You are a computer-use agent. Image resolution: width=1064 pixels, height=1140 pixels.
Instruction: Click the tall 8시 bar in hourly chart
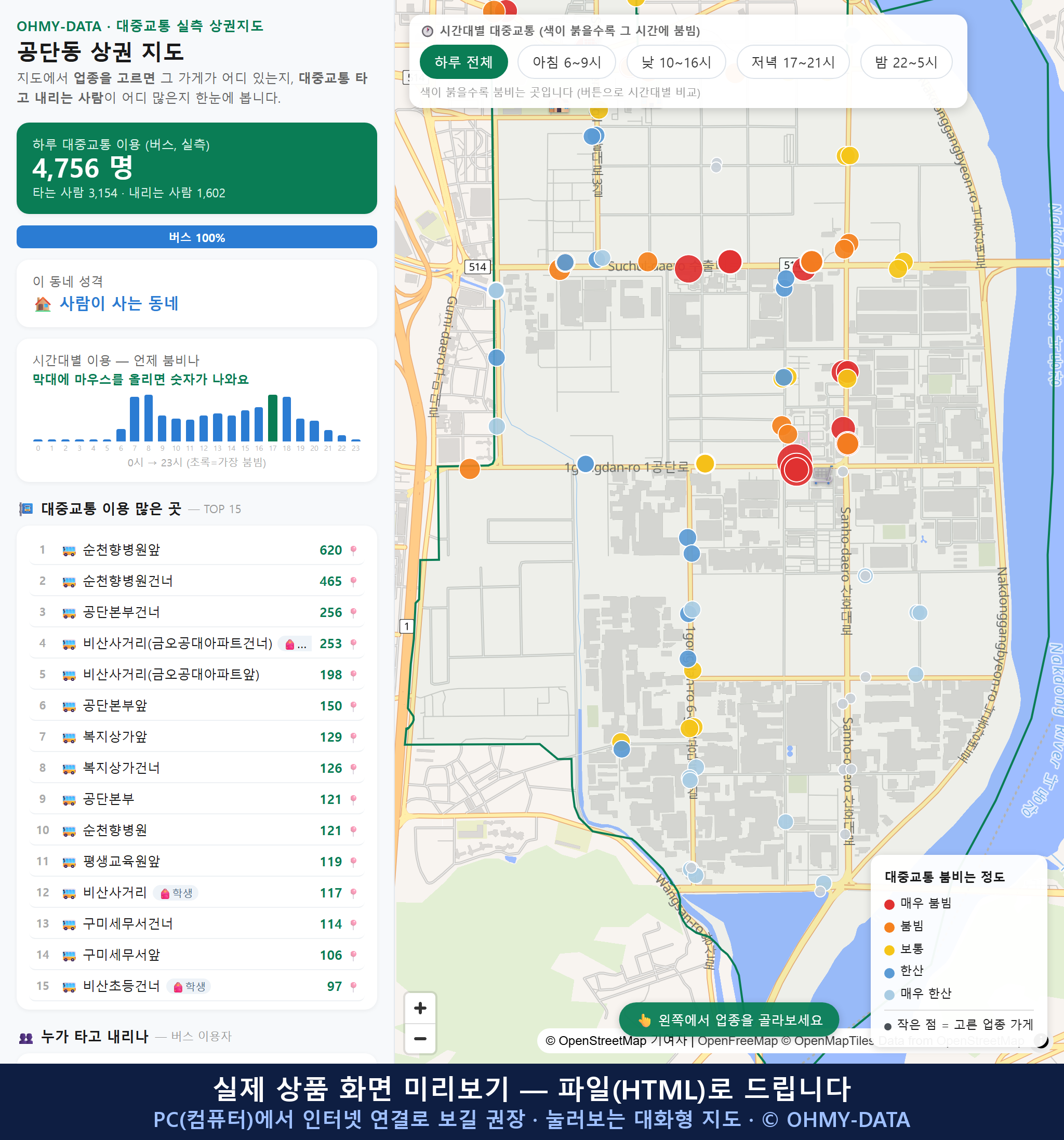[149, 418]
